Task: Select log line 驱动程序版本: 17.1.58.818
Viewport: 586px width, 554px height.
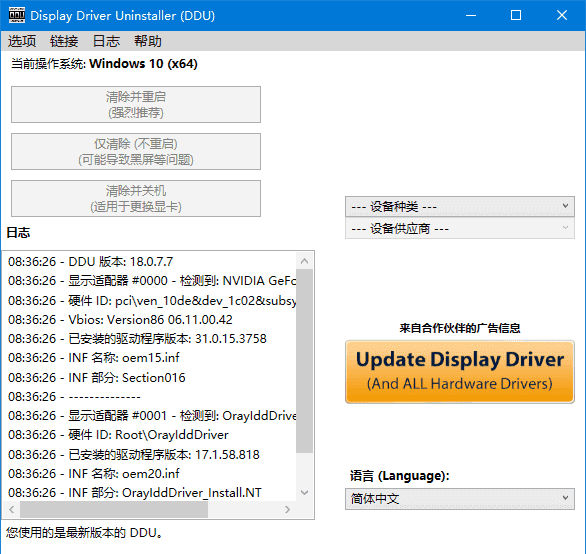Action: coord(134,455)
